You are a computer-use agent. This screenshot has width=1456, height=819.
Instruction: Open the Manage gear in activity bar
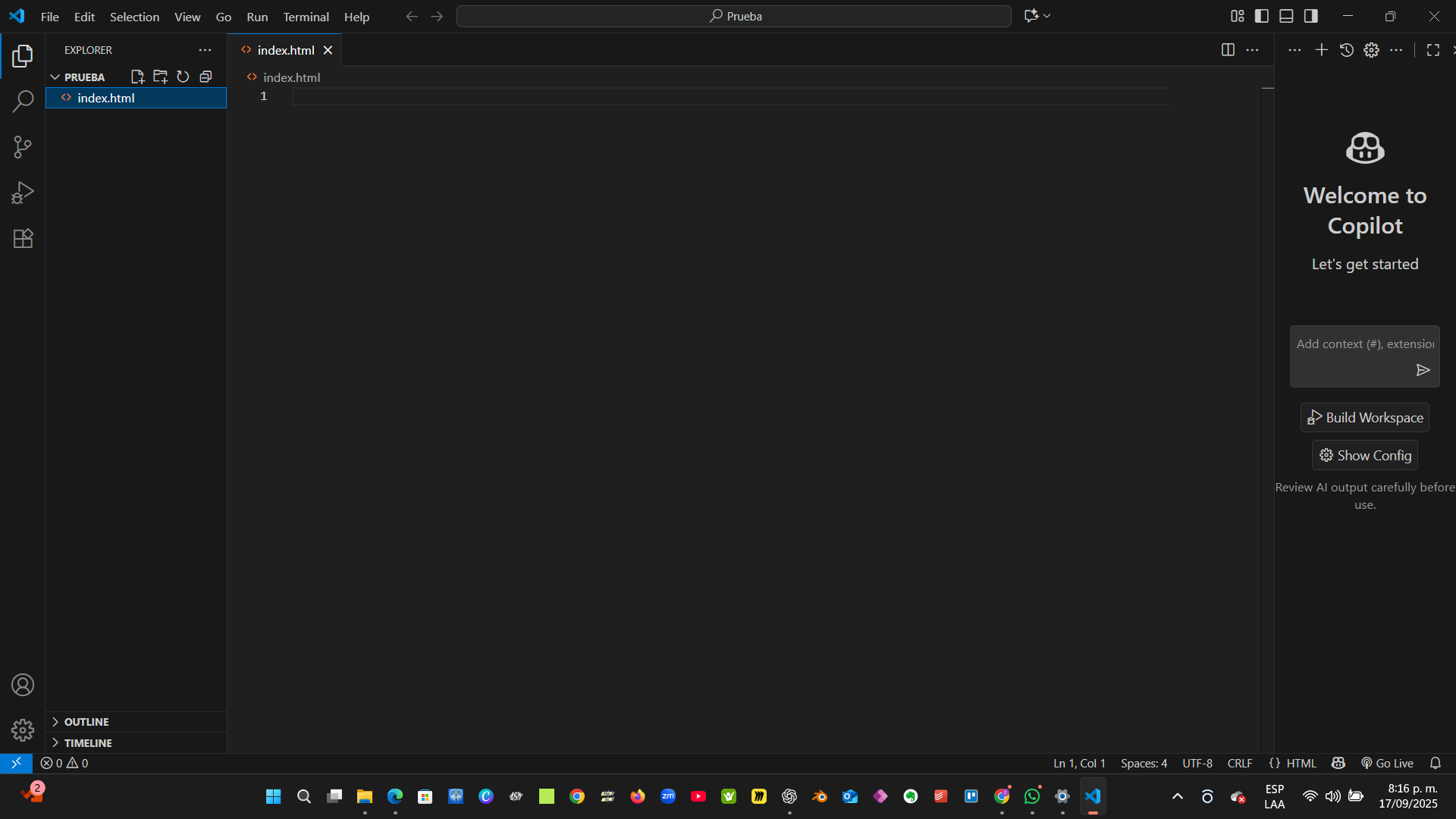point(23,730)
